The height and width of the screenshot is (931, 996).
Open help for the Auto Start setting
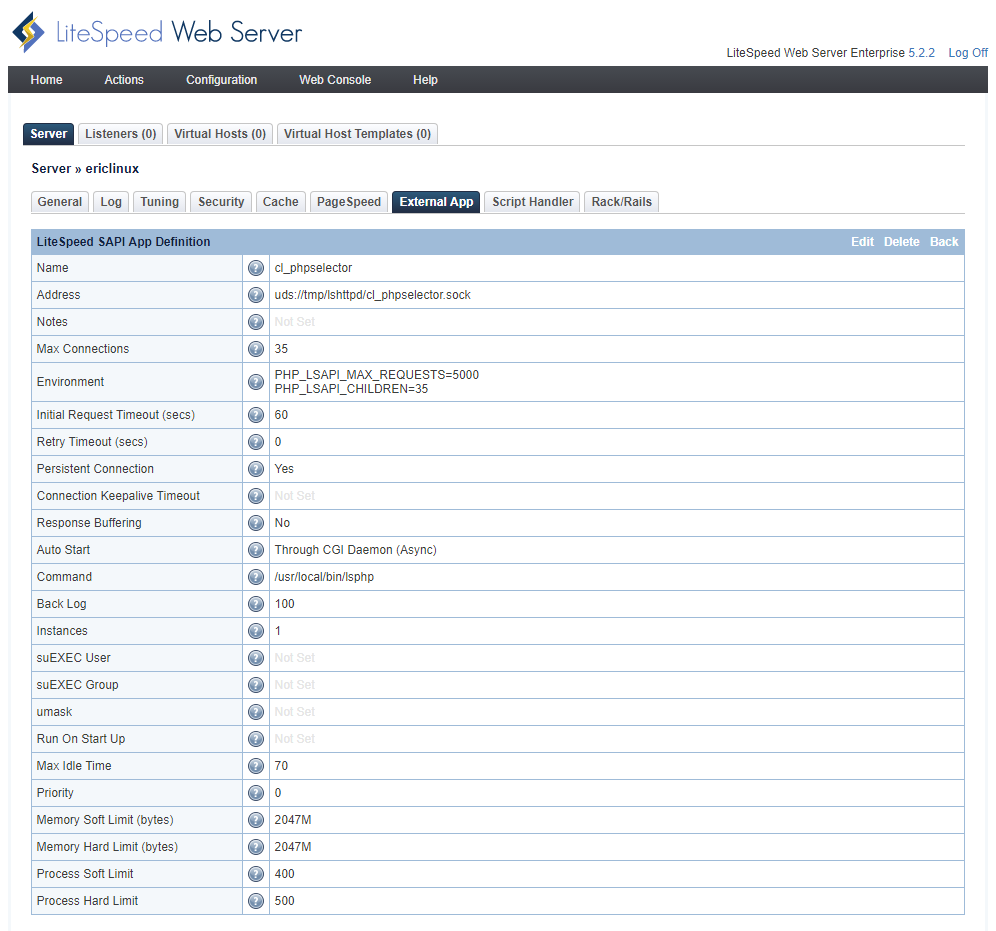click(256, 549)
